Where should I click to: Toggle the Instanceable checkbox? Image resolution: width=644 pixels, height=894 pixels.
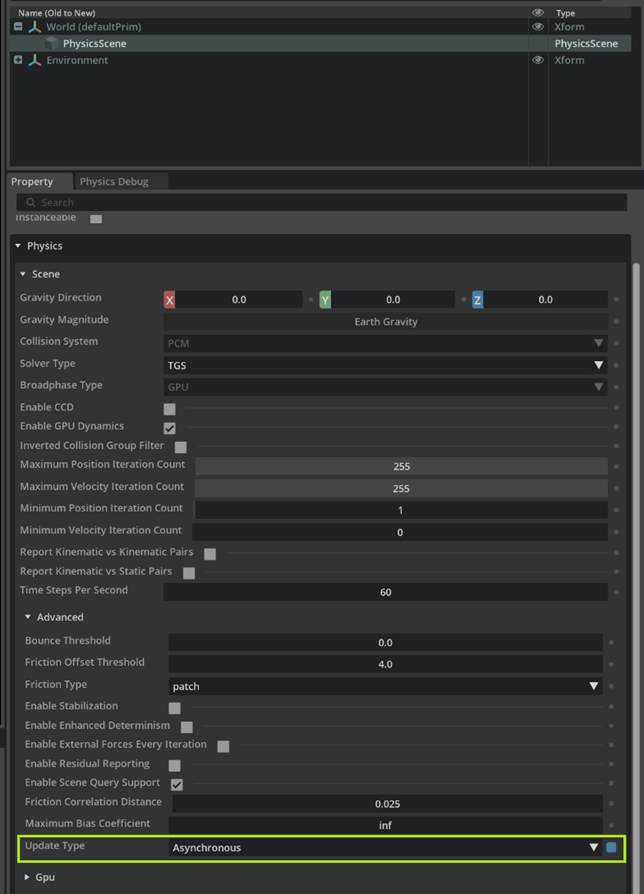click(x=96, y=218)
